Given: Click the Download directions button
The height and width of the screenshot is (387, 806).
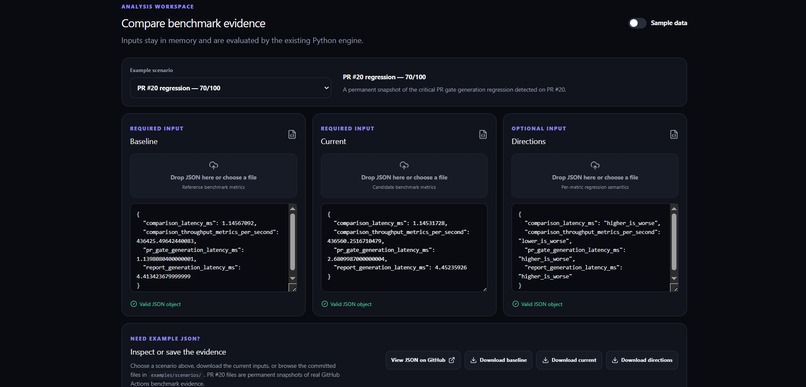Looking at the screenshot, I should point(642,360).
